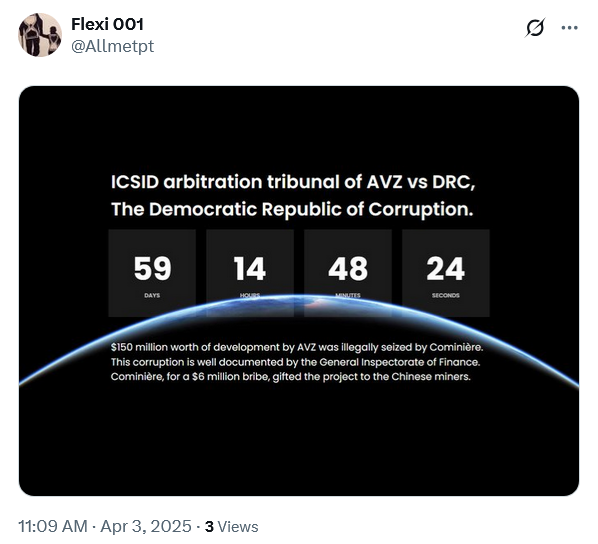
Task: Click the $150 million worth sentence
Action: [297, 347]
